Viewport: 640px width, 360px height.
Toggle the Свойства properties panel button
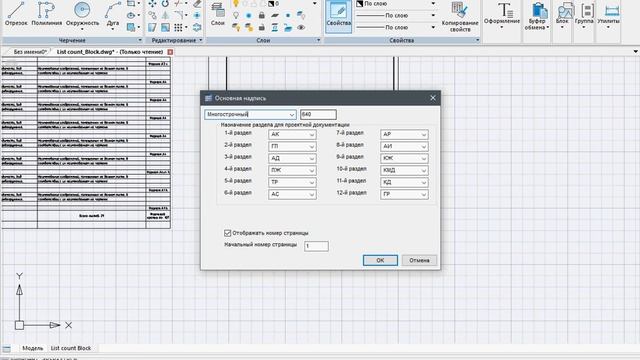(x=338, y=16)
